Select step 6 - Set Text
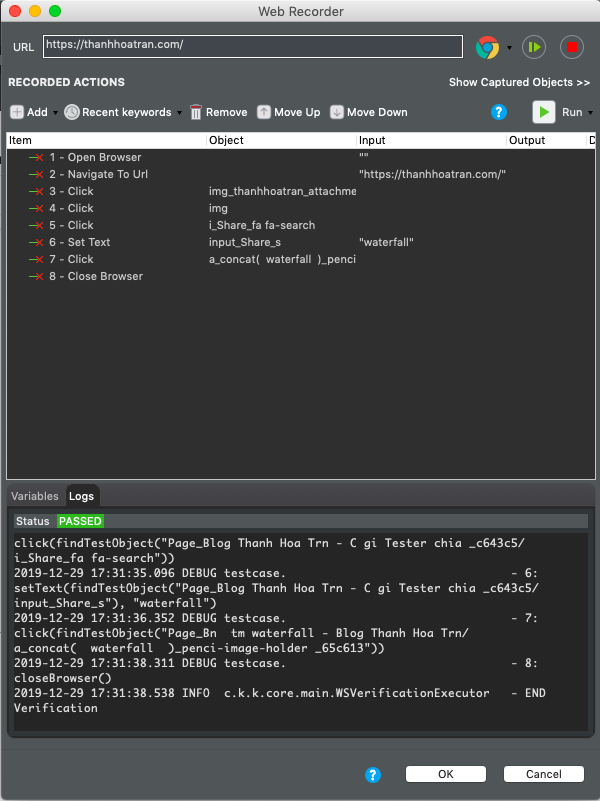600x801 pixels. 301,242
